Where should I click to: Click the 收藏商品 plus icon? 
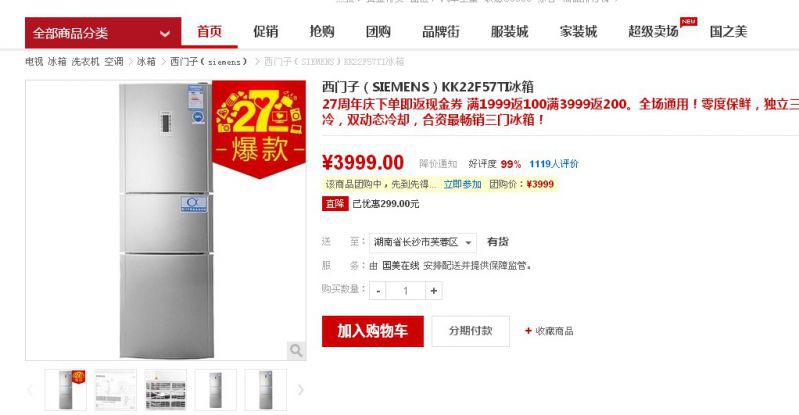[528, 331]
